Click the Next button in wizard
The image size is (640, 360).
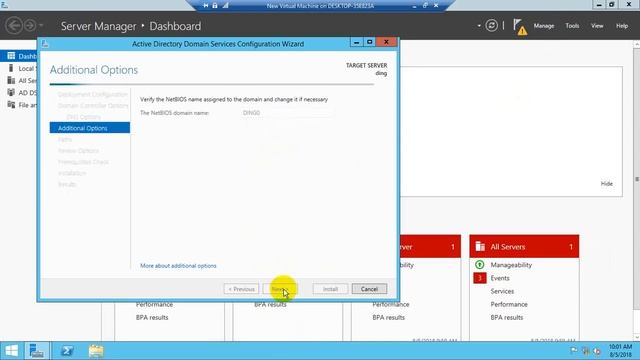pos(280,289)
